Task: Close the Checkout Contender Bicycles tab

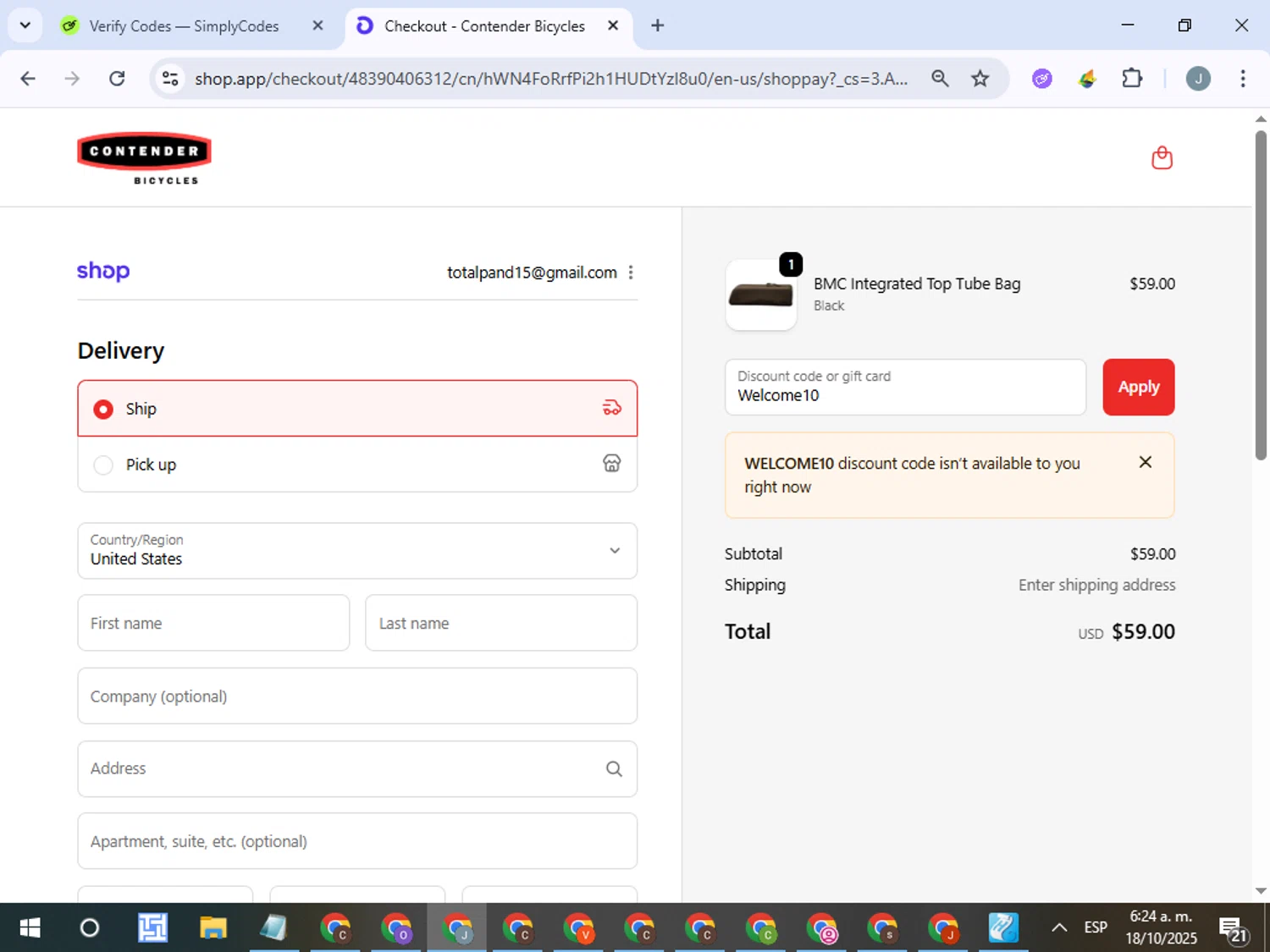Action: pyautogui.click(x=613, y=25)
